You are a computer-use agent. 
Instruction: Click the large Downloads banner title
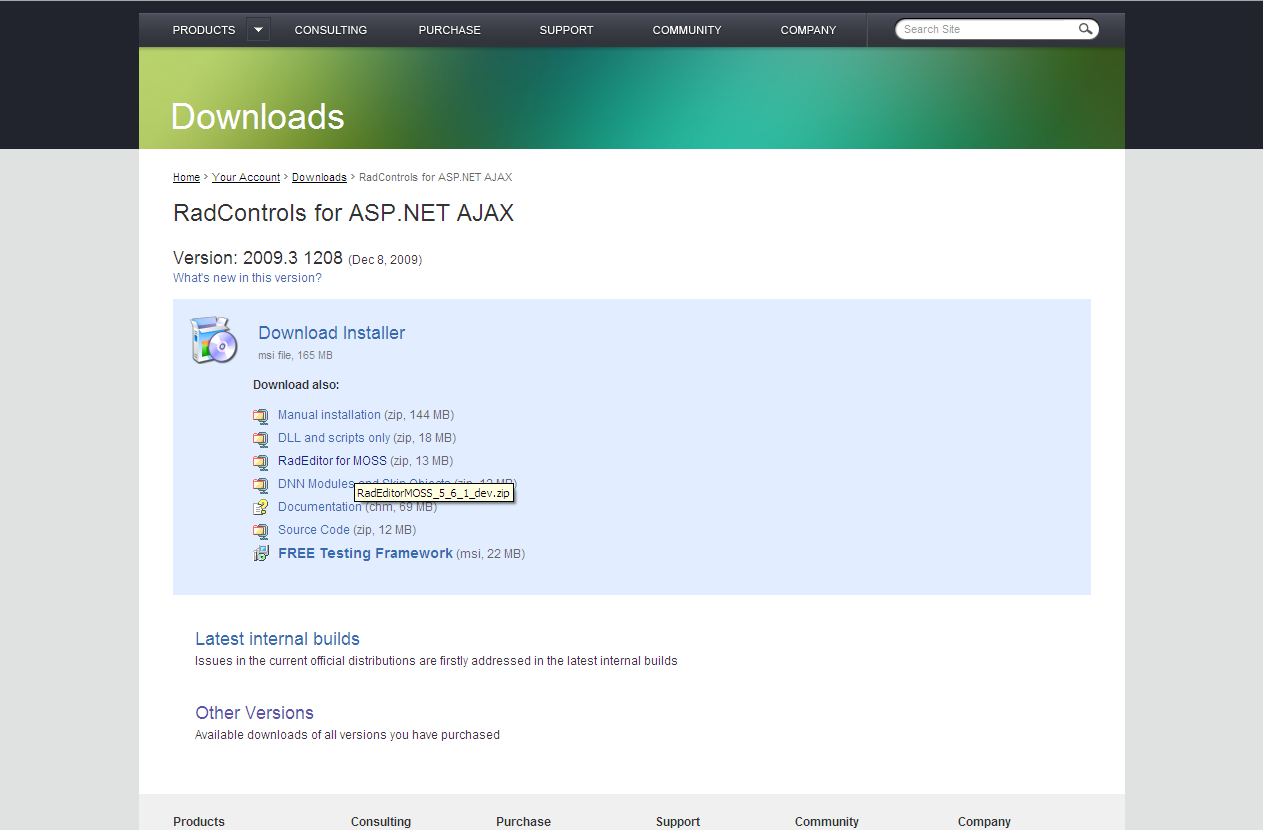pos(257,117)
